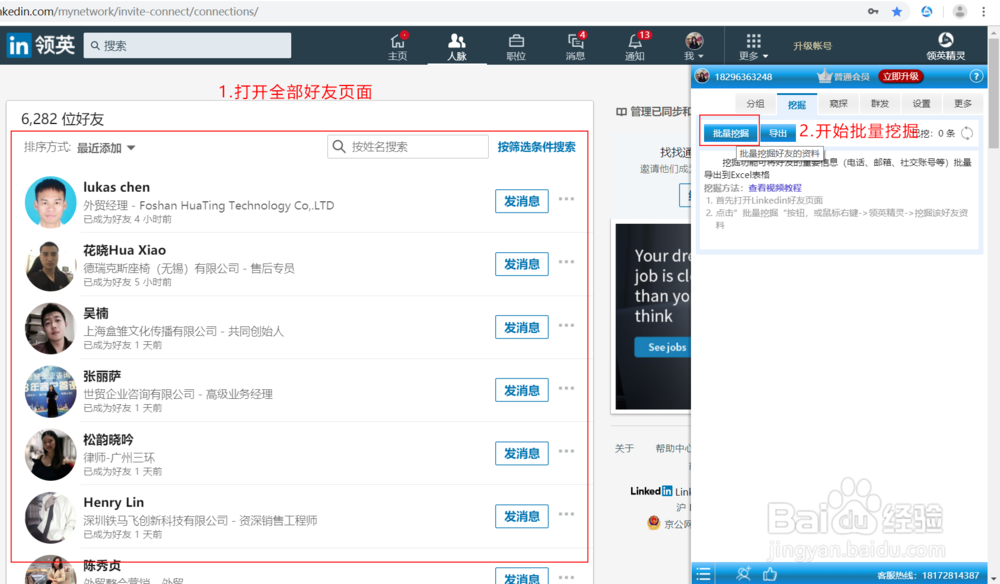Click the key password icon in address bar
This screenshot has width=1000, height=584.
coord(873,11)
